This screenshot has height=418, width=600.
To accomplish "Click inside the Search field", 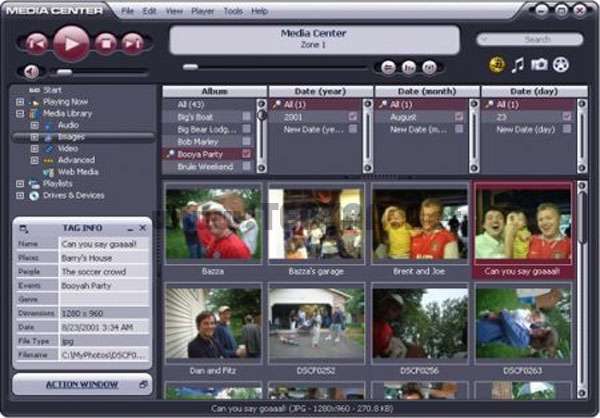I will 530,39.
